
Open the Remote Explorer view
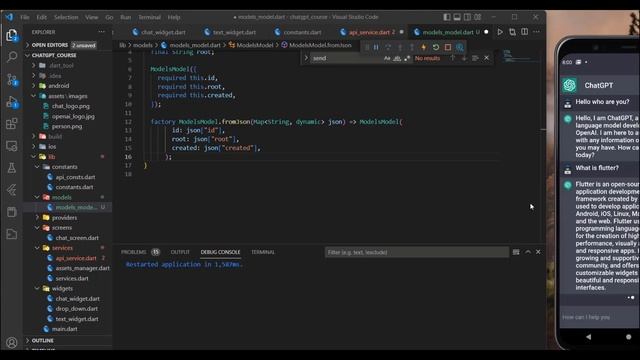point(11,146)
